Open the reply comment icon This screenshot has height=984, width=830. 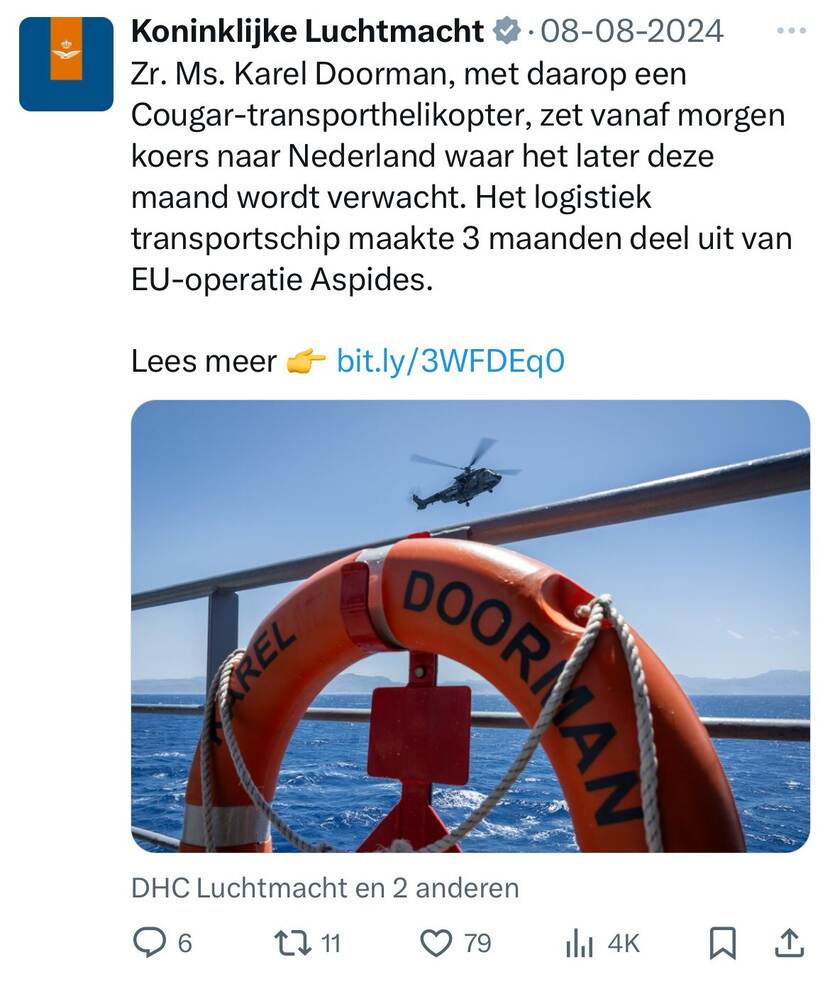click(149, 943)
